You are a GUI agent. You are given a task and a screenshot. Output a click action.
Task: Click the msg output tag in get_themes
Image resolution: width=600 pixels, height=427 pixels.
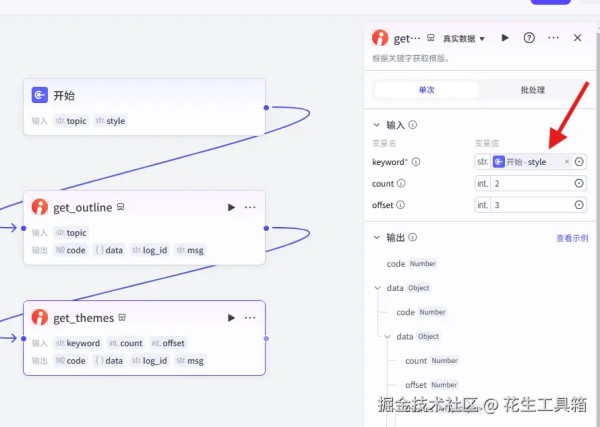pos(190,361)
